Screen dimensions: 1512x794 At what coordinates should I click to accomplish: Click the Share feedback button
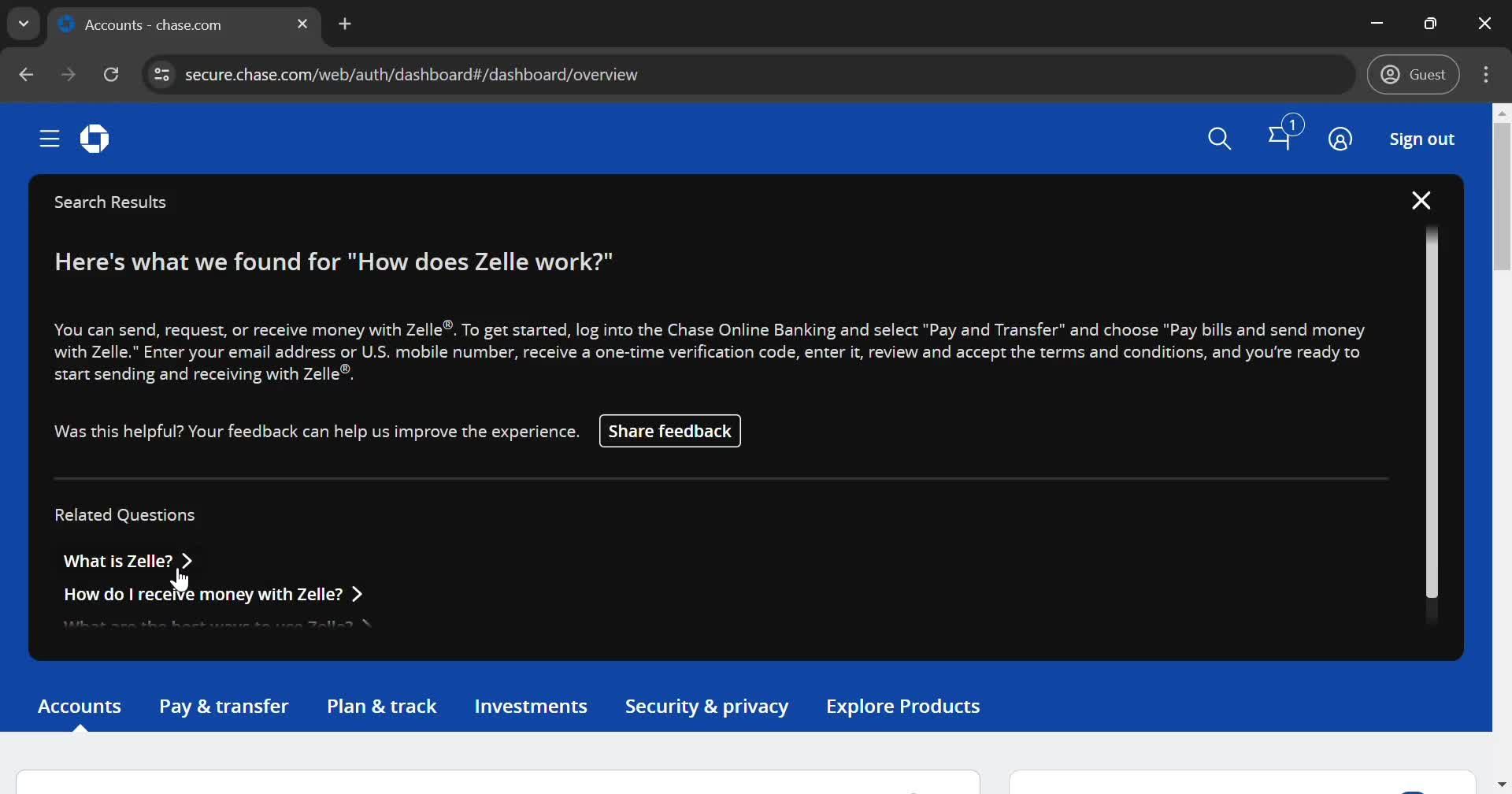click(x=669, y=432)
